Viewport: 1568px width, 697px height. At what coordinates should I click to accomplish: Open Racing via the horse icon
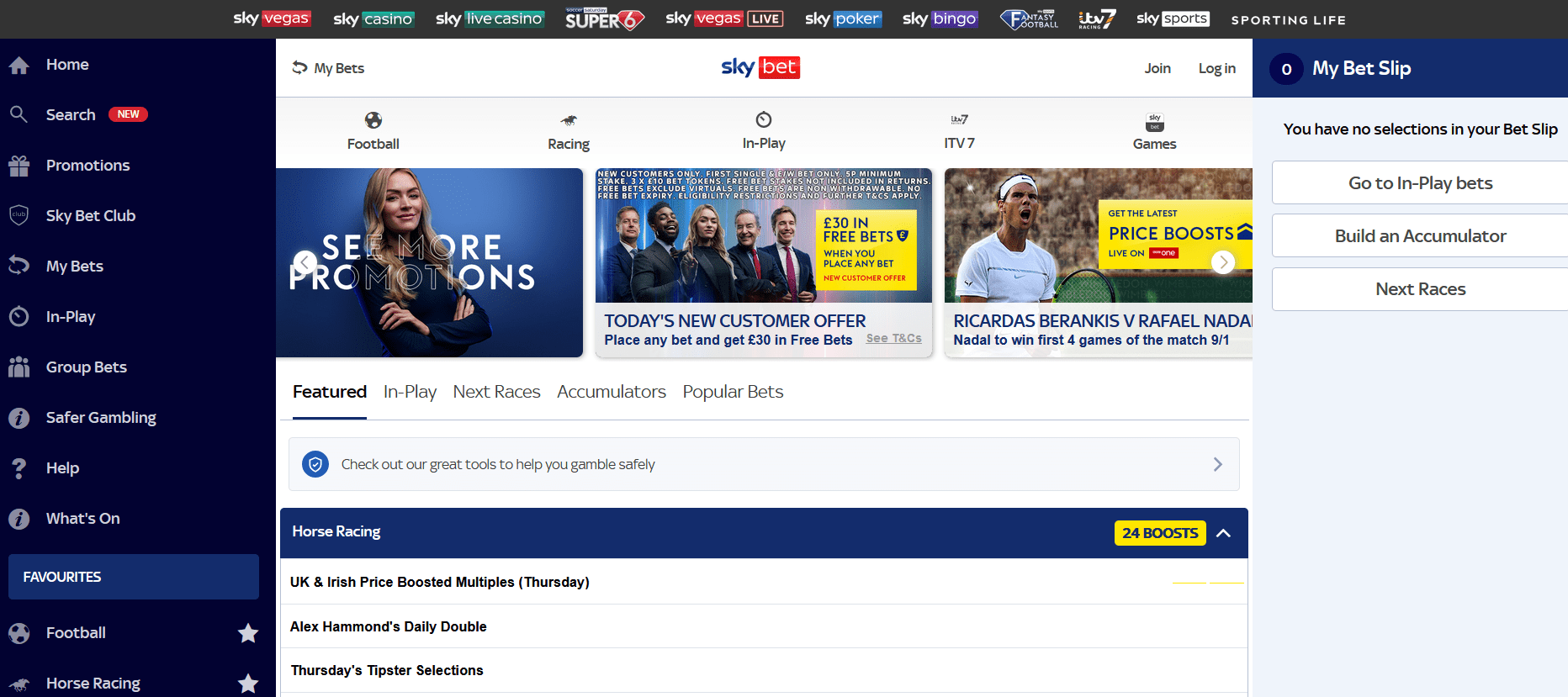[569, 120]
